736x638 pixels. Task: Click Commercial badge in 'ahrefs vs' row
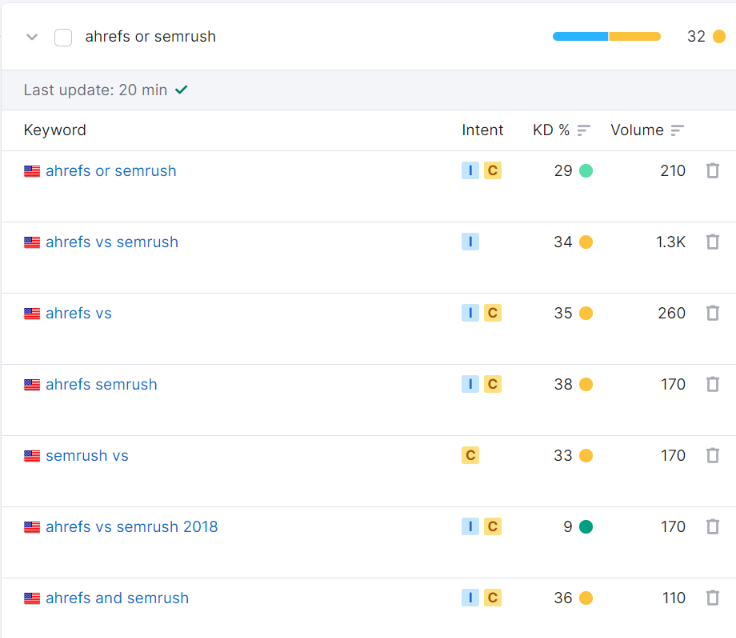tap(493, 313)
